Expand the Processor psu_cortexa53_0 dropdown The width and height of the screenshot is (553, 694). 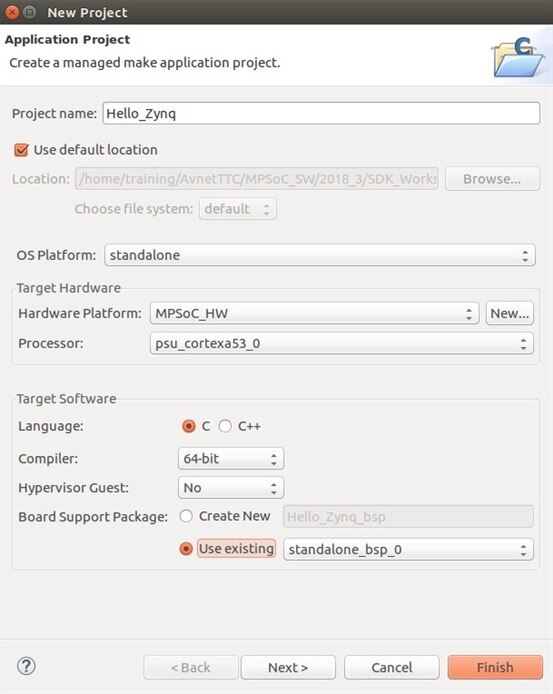(x=341, y=343)
